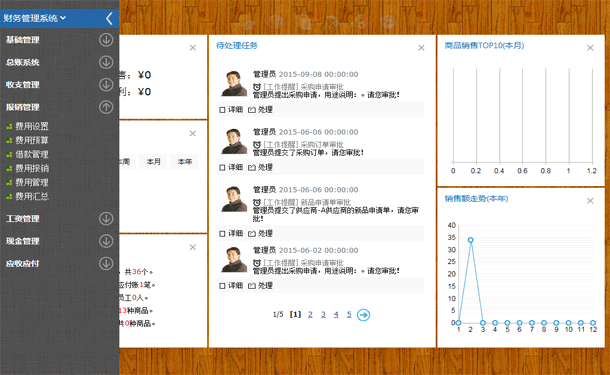Open 费用设置 in the sidebar

32,126
